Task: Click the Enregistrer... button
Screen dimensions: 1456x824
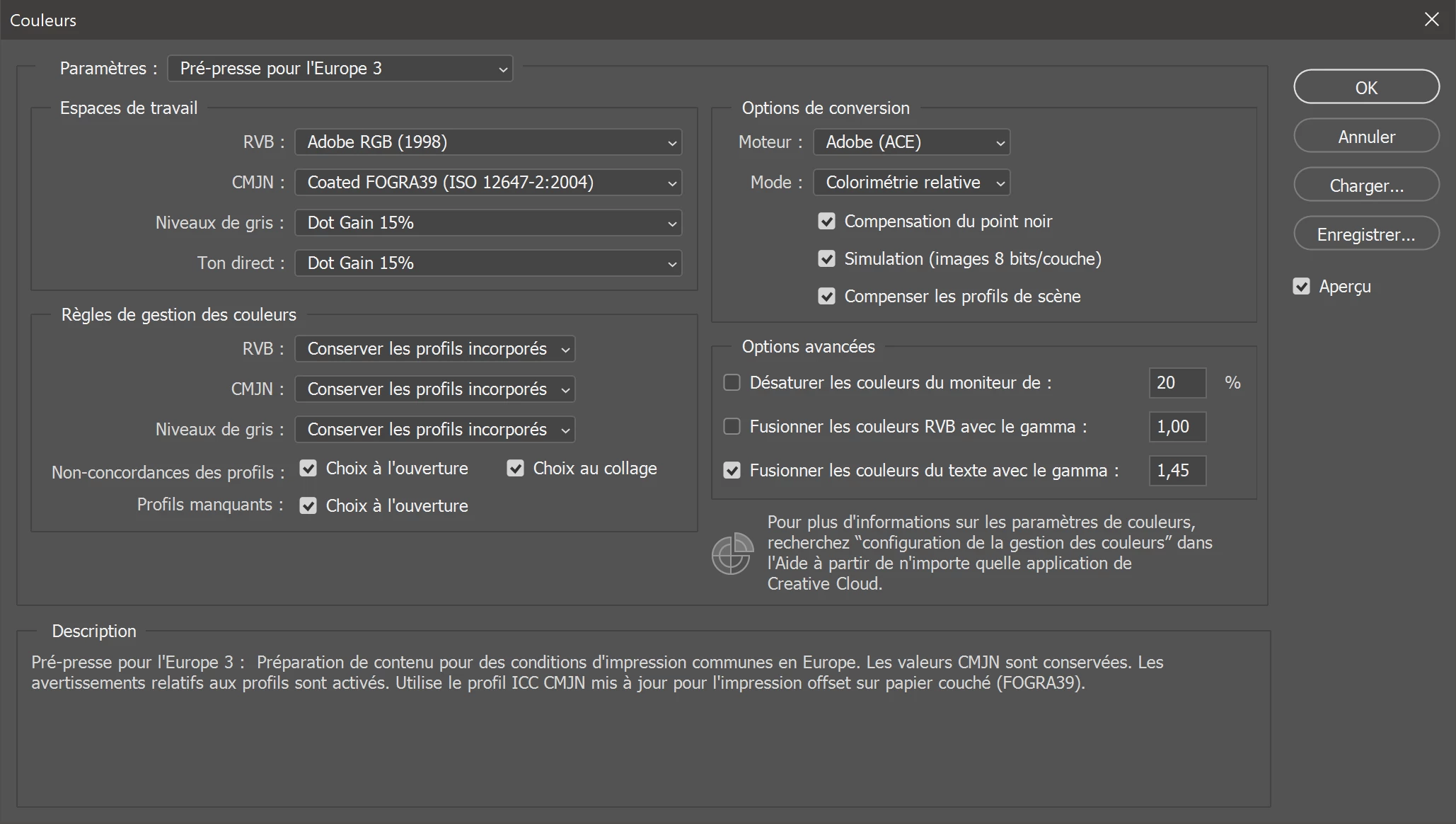Action: [1366, 234]
